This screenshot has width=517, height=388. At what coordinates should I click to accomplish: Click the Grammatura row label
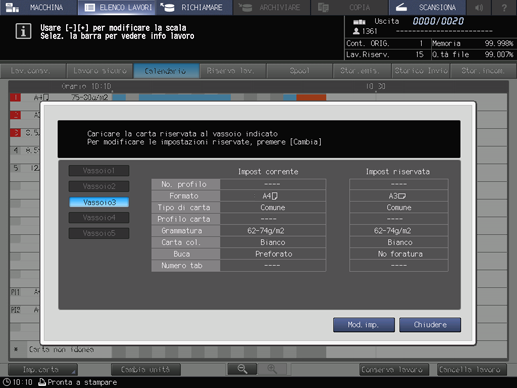186,231
